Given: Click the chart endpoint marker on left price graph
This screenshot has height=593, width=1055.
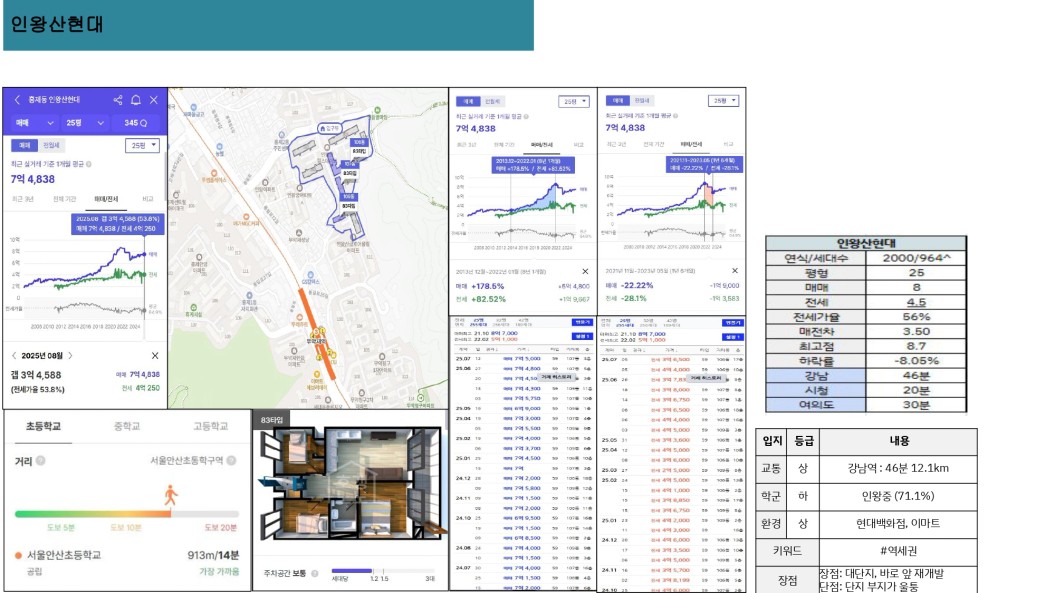Looking at the screenshot, I should point(145,254).
